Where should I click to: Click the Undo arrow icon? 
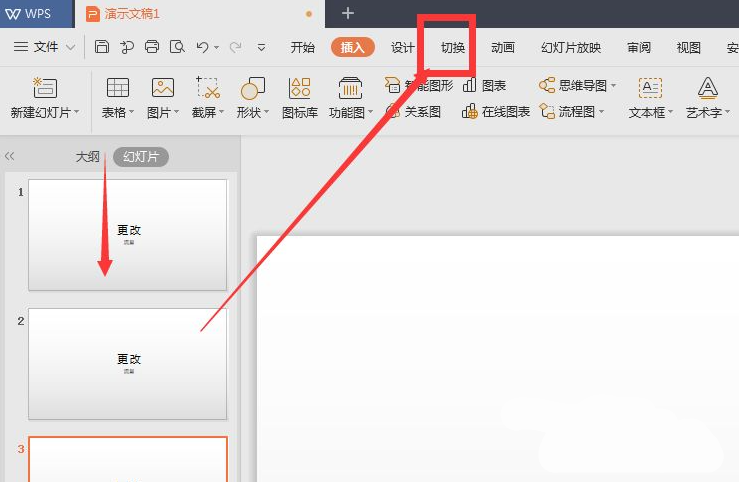(x=202, y=47)
